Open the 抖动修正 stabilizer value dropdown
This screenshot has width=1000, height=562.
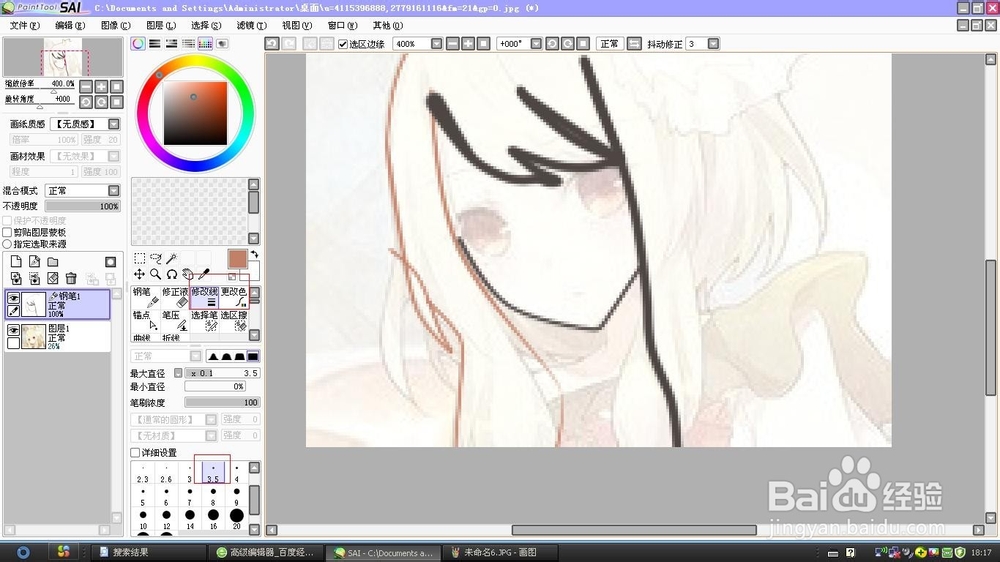pos(713,43)
